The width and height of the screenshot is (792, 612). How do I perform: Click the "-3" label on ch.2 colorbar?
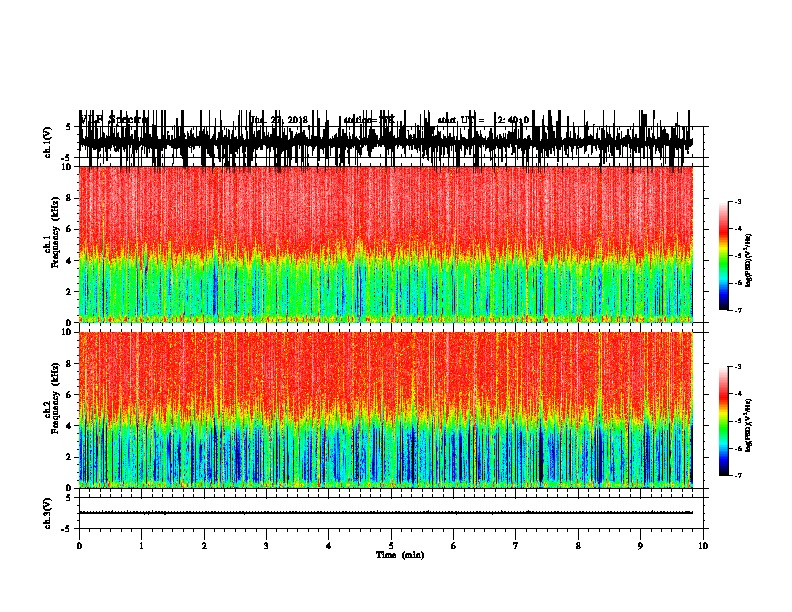(737, 367)
